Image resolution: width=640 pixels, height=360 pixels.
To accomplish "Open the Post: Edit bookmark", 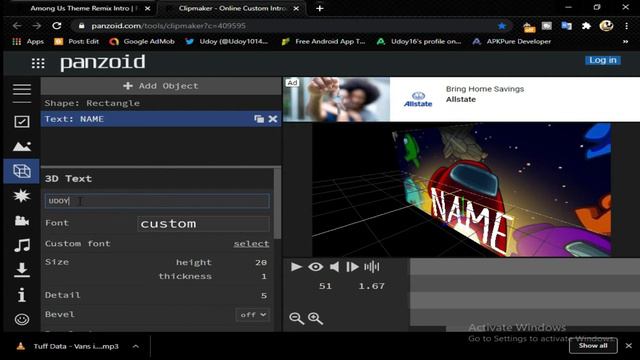I will (x=77, y=41).
